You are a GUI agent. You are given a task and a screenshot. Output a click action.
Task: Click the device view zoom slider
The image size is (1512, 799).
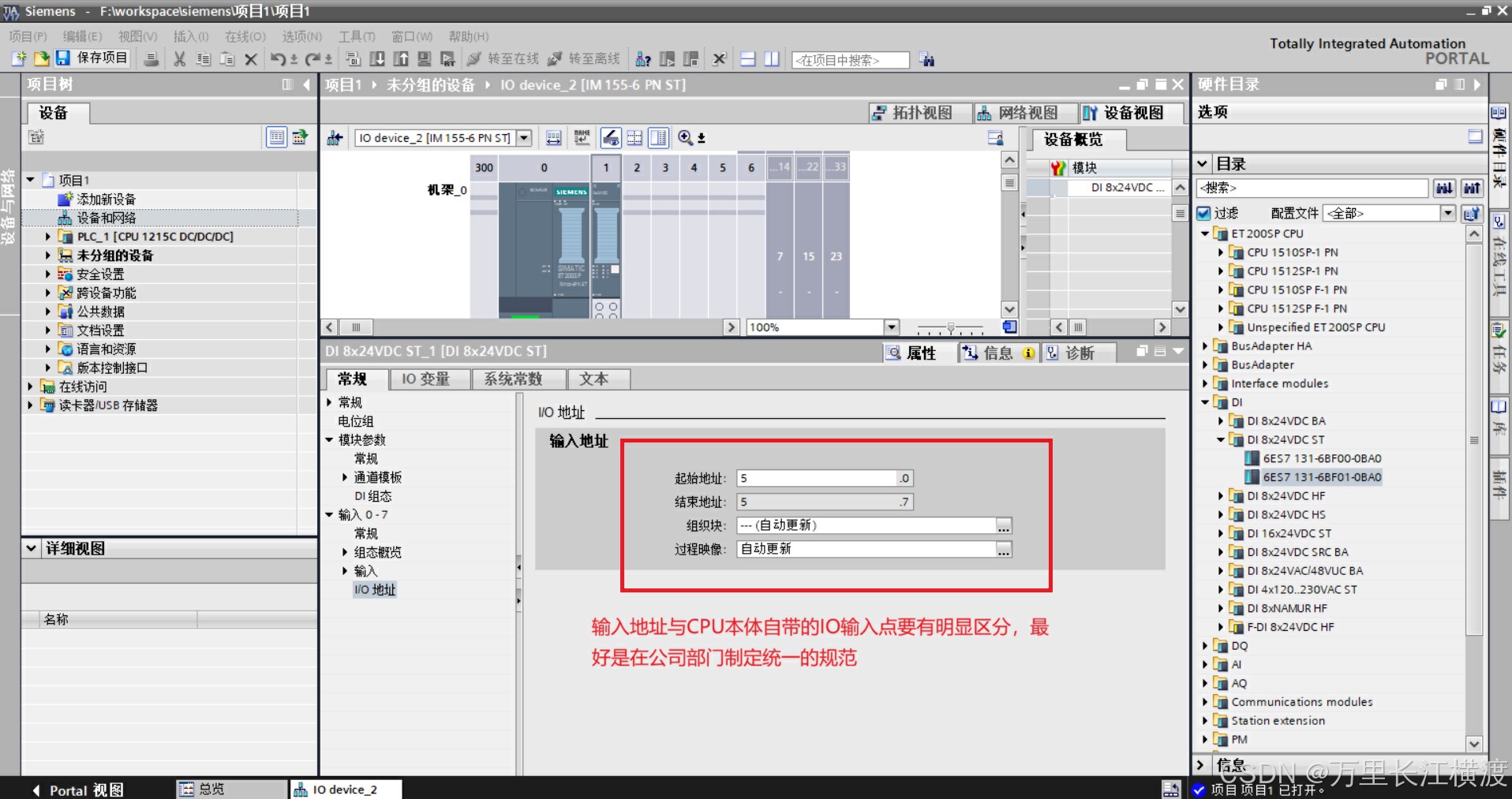[x=951, y=327]
